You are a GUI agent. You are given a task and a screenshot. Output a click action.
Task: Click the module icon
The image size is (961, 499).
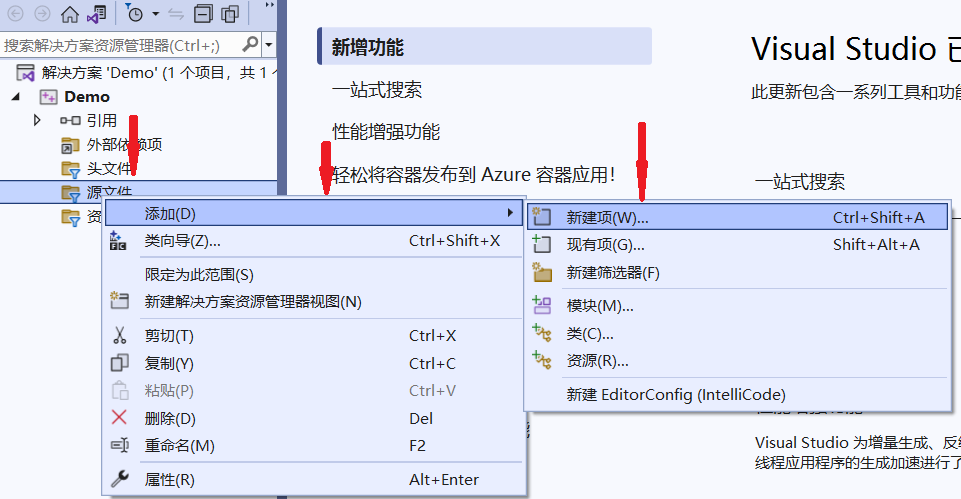click(542, 305)
